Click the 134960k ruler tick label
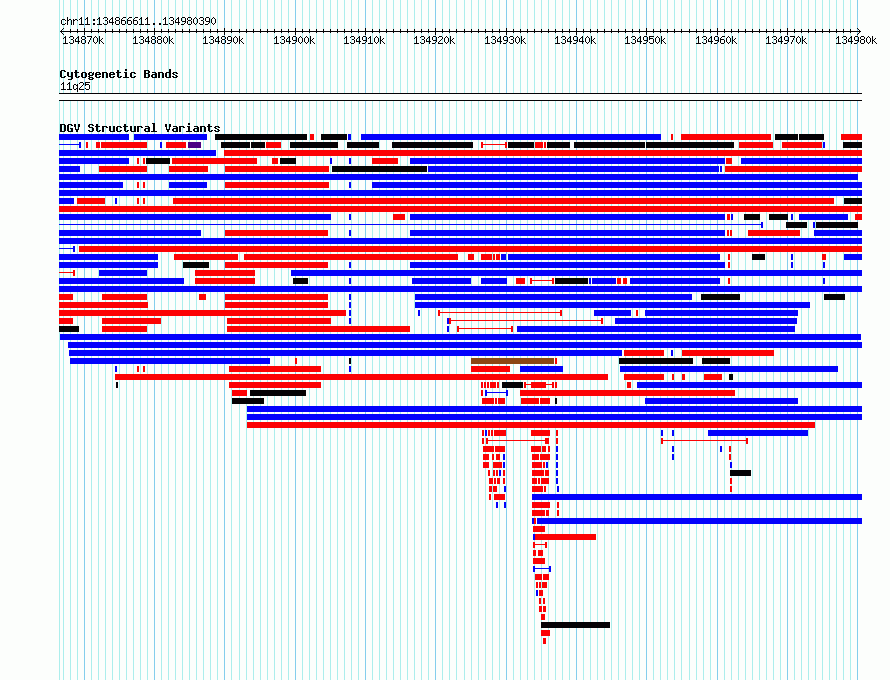This screenshot has width=890, height=680. tap(716, 40)
